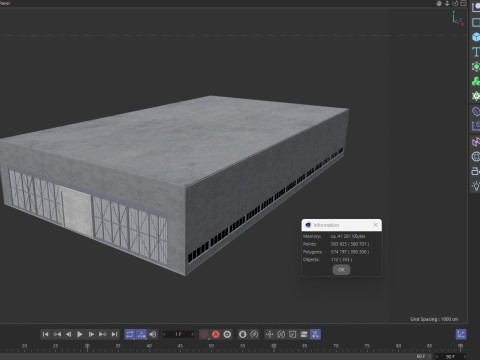Open the purple deformer icon

(476, 111)
